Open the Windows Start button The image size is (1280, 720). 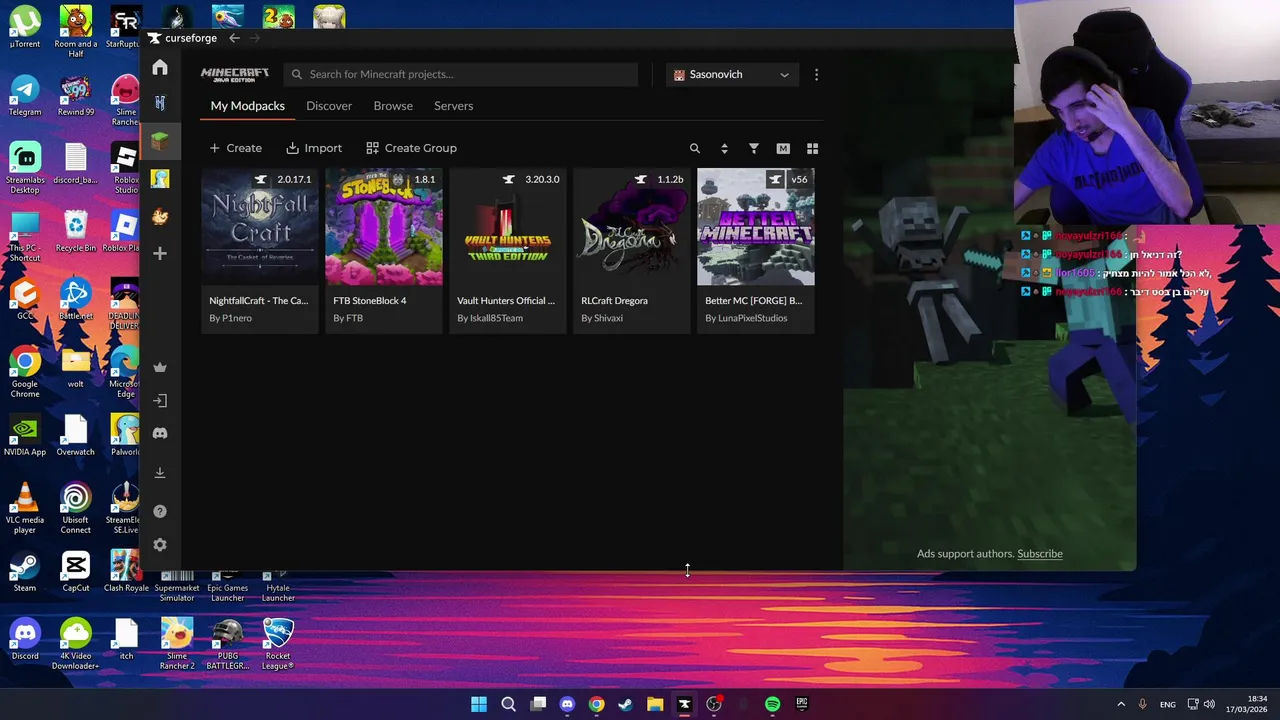[x=479, y=704]
